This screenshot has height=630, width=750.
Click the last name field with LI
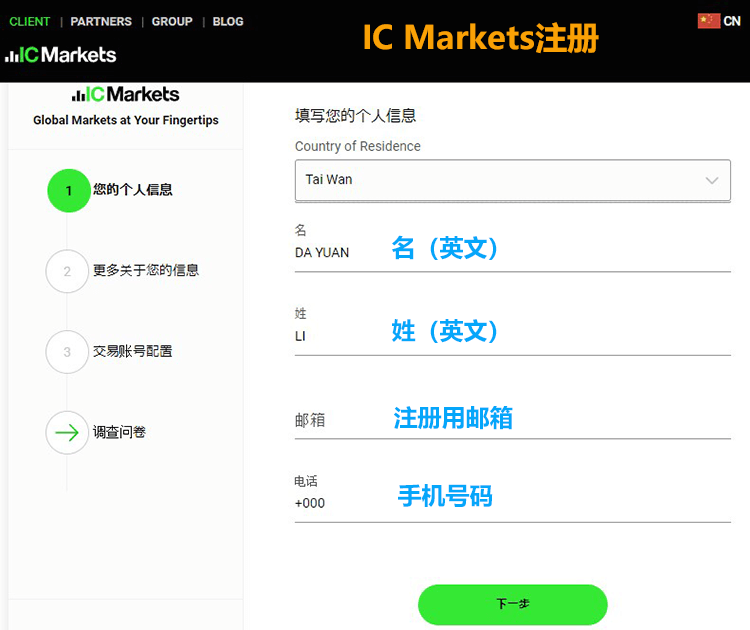[x=513, y=336]
